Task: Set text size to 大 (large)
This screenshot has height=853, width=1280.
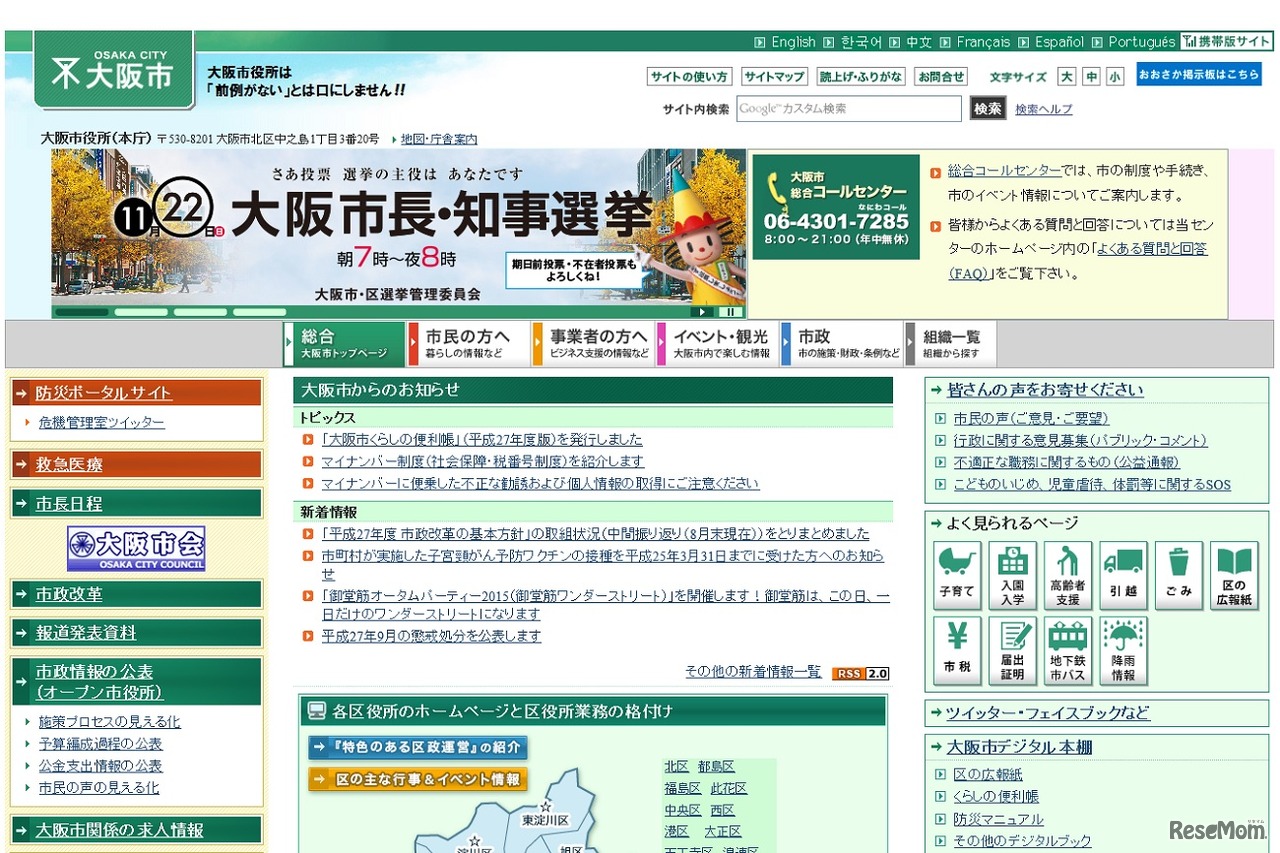Action: pos(1067,76)
